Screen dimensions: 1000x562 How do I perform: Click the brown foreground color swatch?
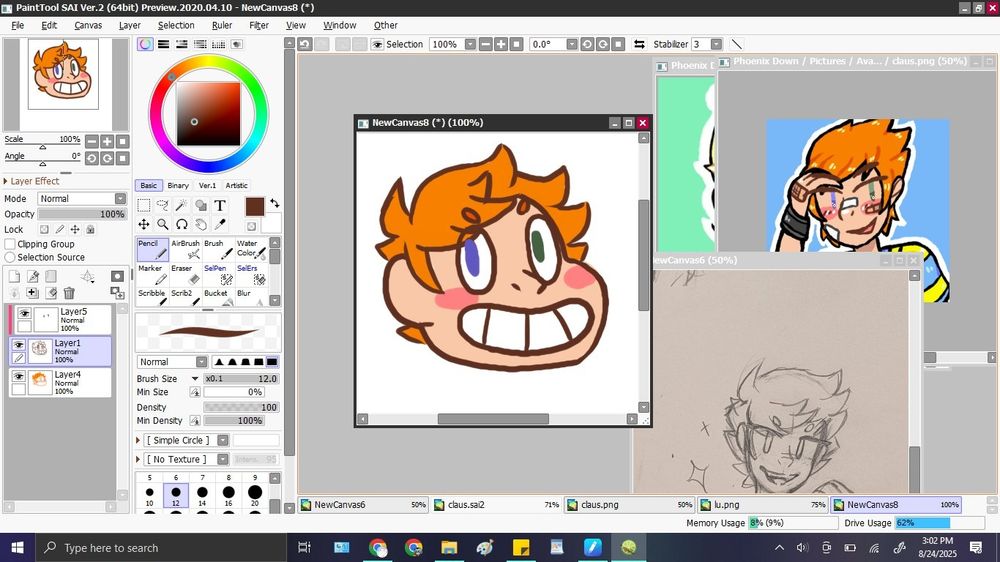coord(254,206)
